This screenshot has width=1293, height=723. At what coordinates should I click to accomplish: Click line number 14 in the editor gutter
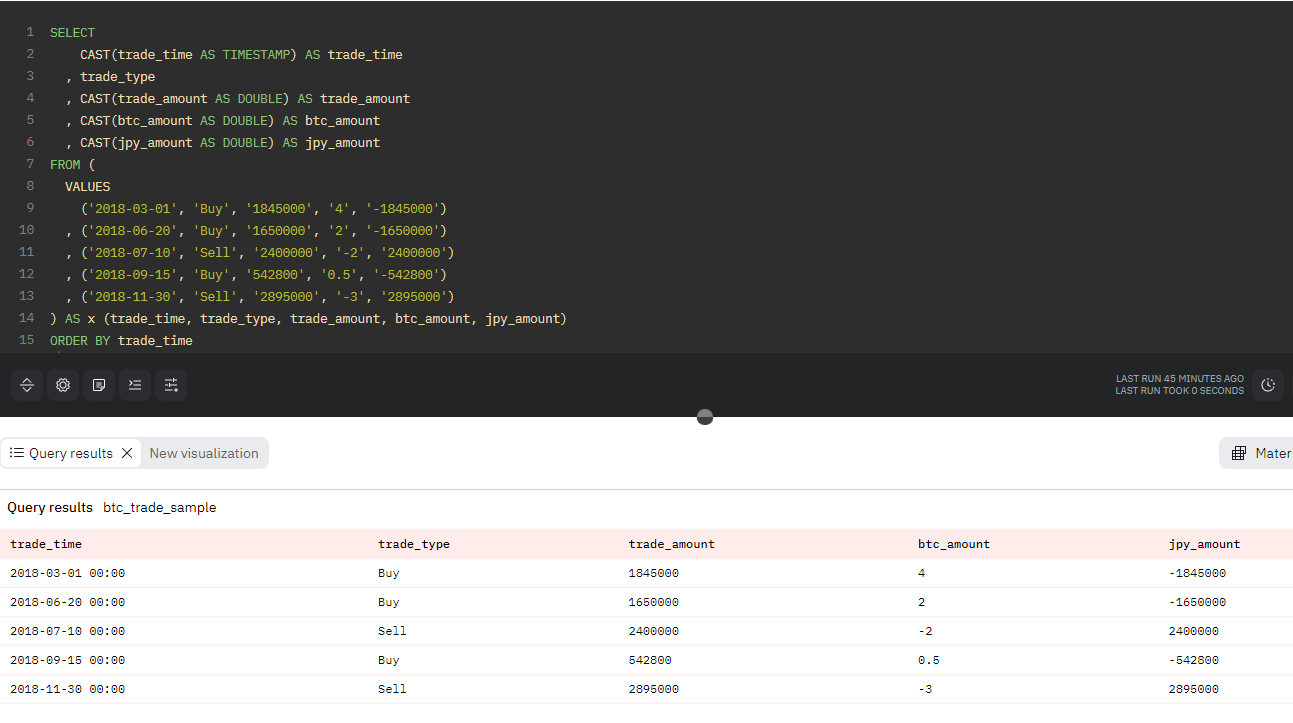click(x=27, y=318)
